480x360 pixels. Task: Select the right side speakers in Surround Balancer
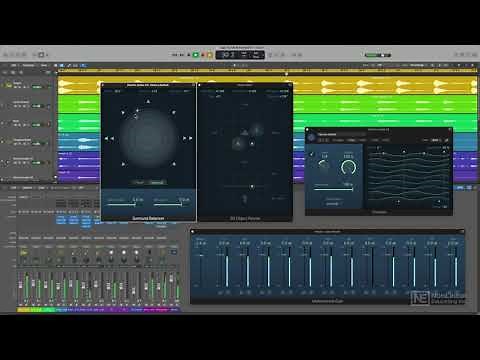click(x=187, y=138)
